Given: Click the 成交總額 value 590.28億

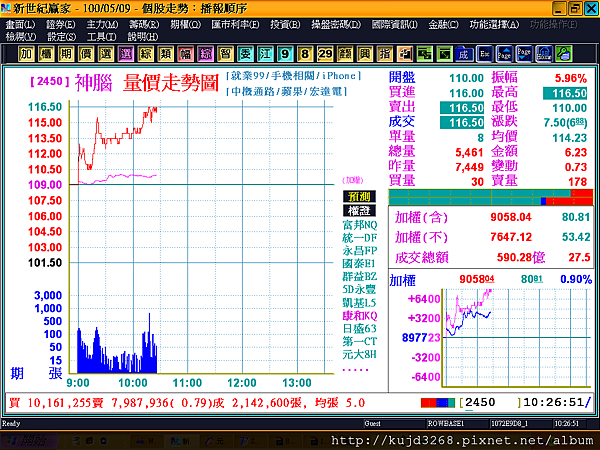Looking at the screenshot, I should pyautogui.click(x=521, y=257).
